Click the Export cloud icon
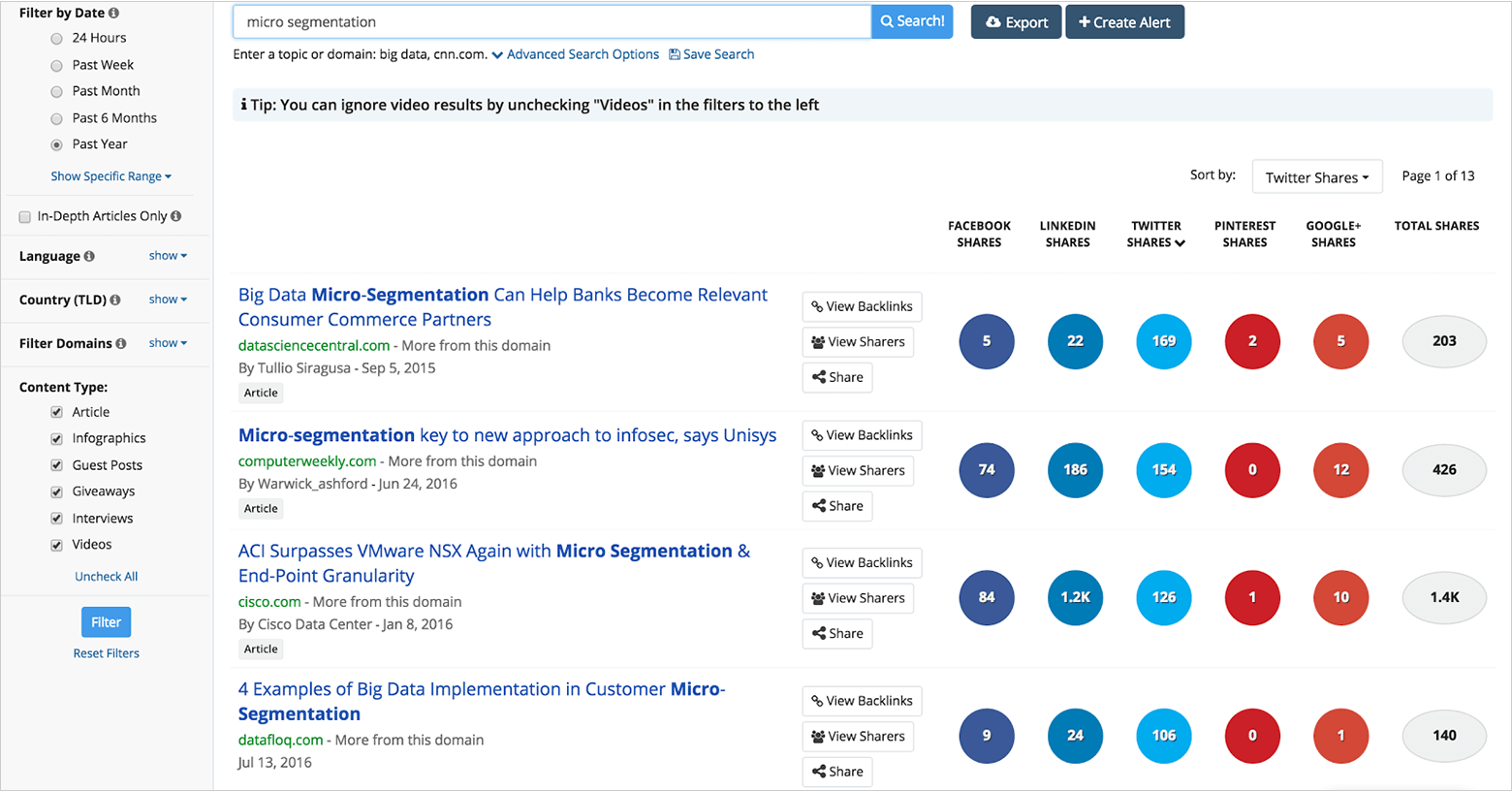 click(x=992, y=21)
